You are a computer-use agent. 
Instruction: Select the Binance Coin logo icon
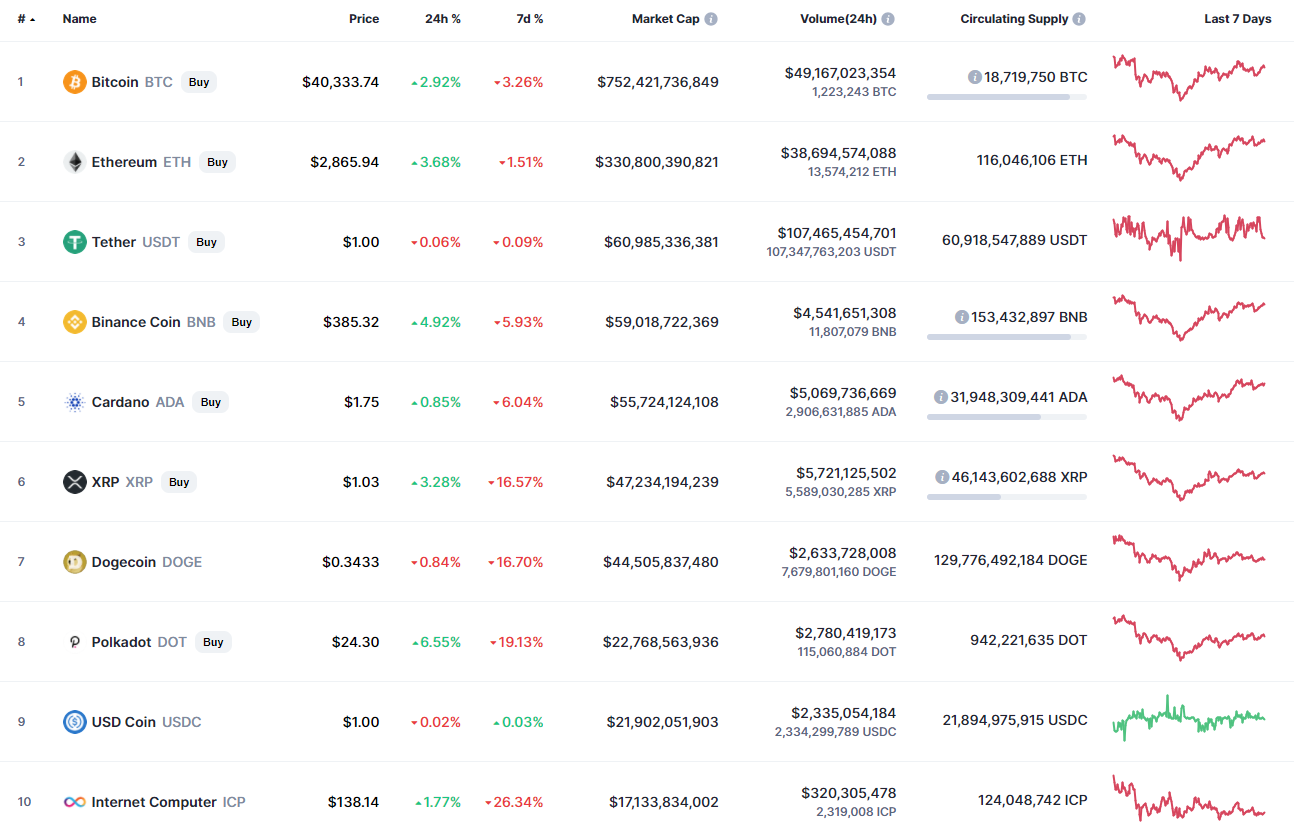[x=75, y=322]
